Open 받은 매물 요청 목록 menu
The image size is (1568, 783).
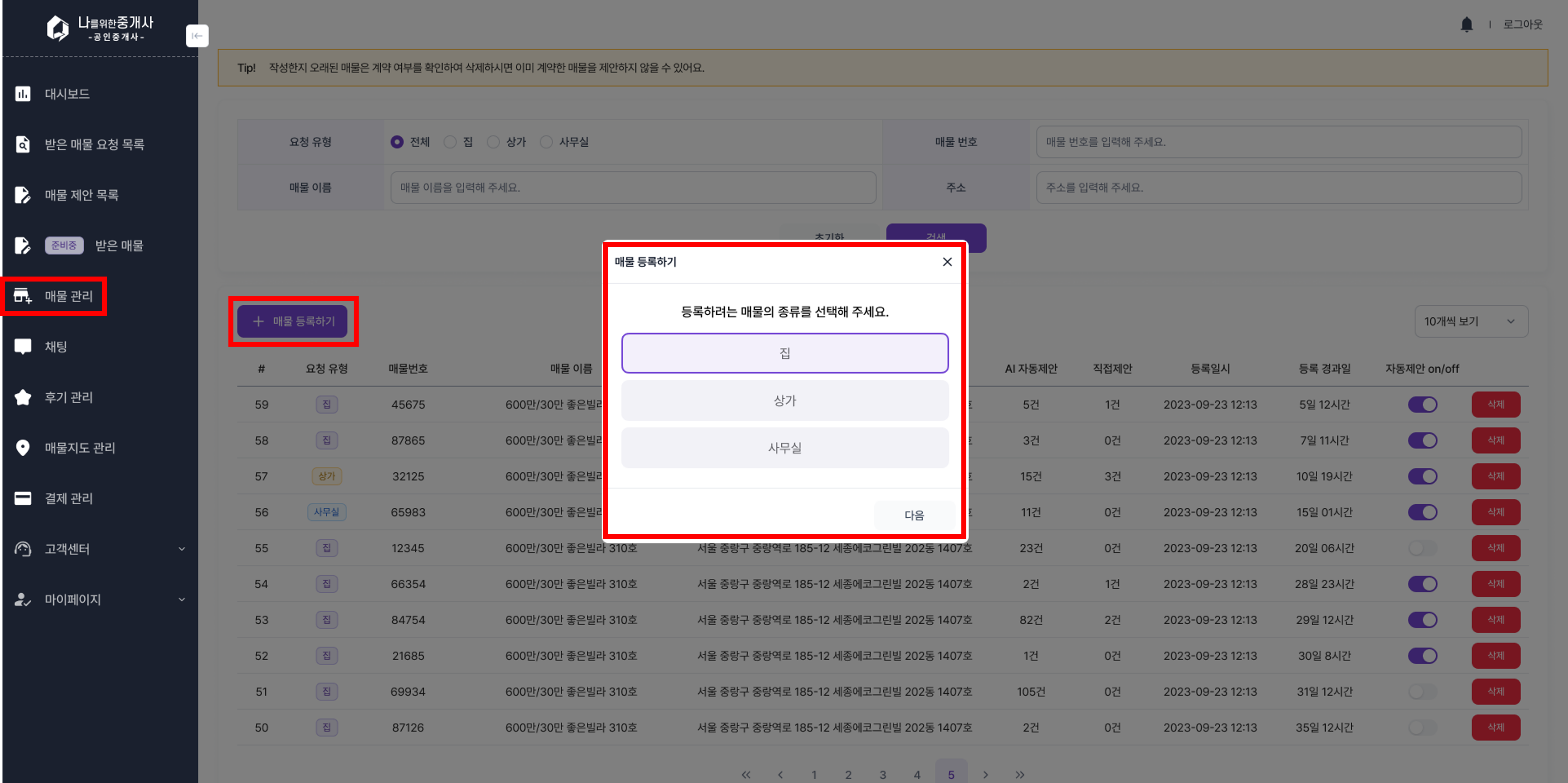click(94, 144)
